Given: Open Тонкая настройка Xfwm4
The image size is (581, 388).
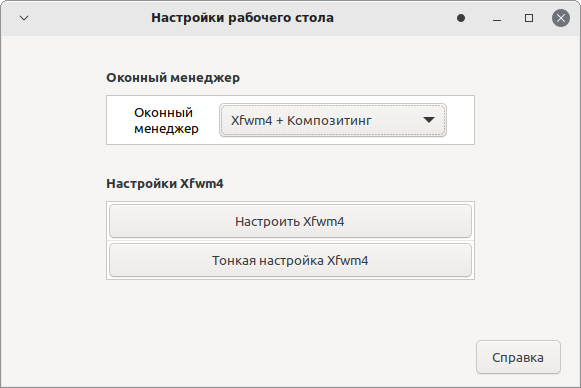Looking at the screenshot, I should coord(290,260).
